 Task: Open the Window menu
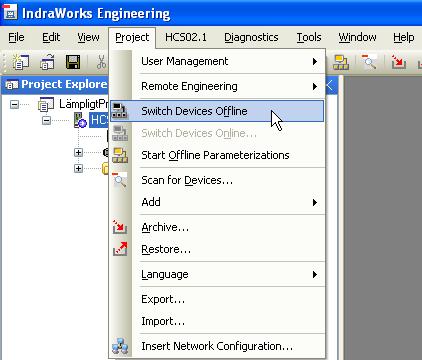point(357,37)
